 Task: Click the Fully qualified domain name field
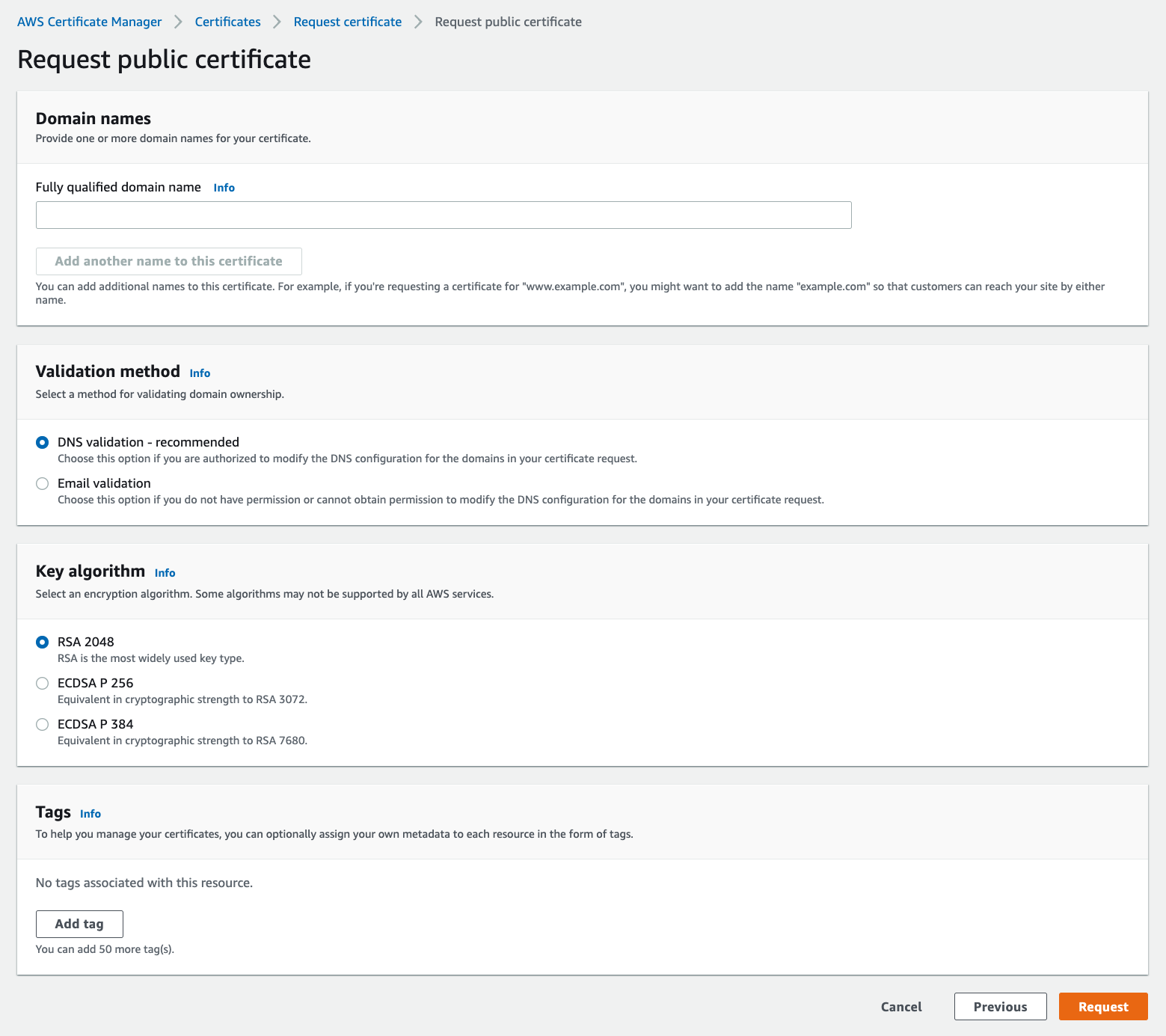[443, 215]
